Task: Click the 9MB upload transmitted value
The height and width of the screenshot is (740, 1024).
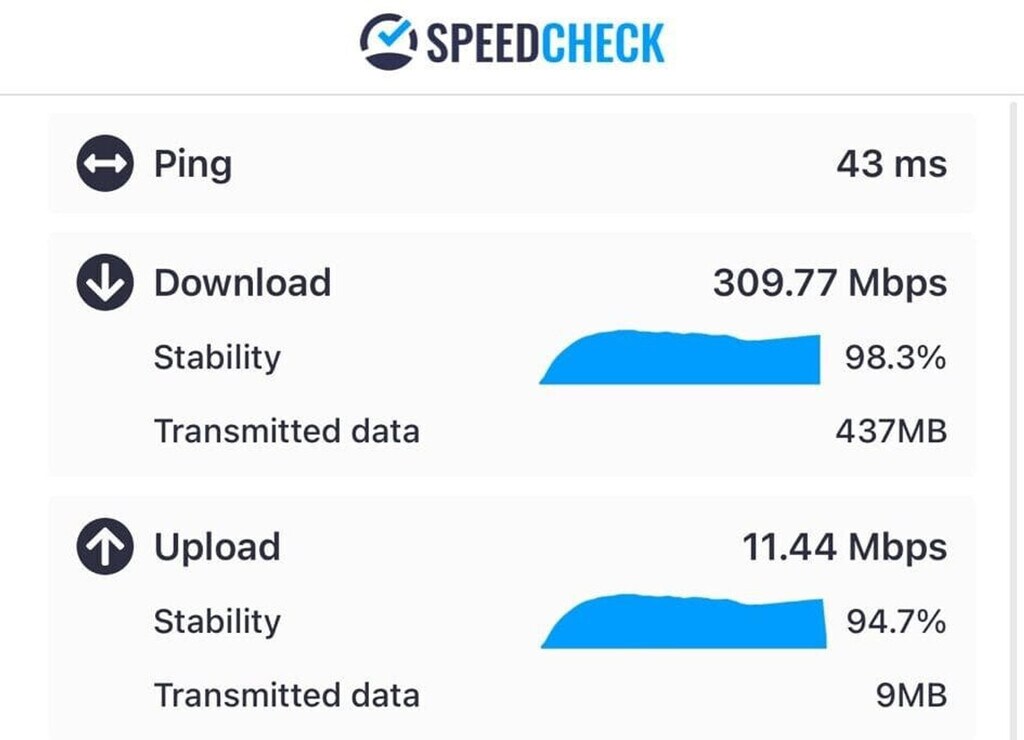Action: click(911, 695)
